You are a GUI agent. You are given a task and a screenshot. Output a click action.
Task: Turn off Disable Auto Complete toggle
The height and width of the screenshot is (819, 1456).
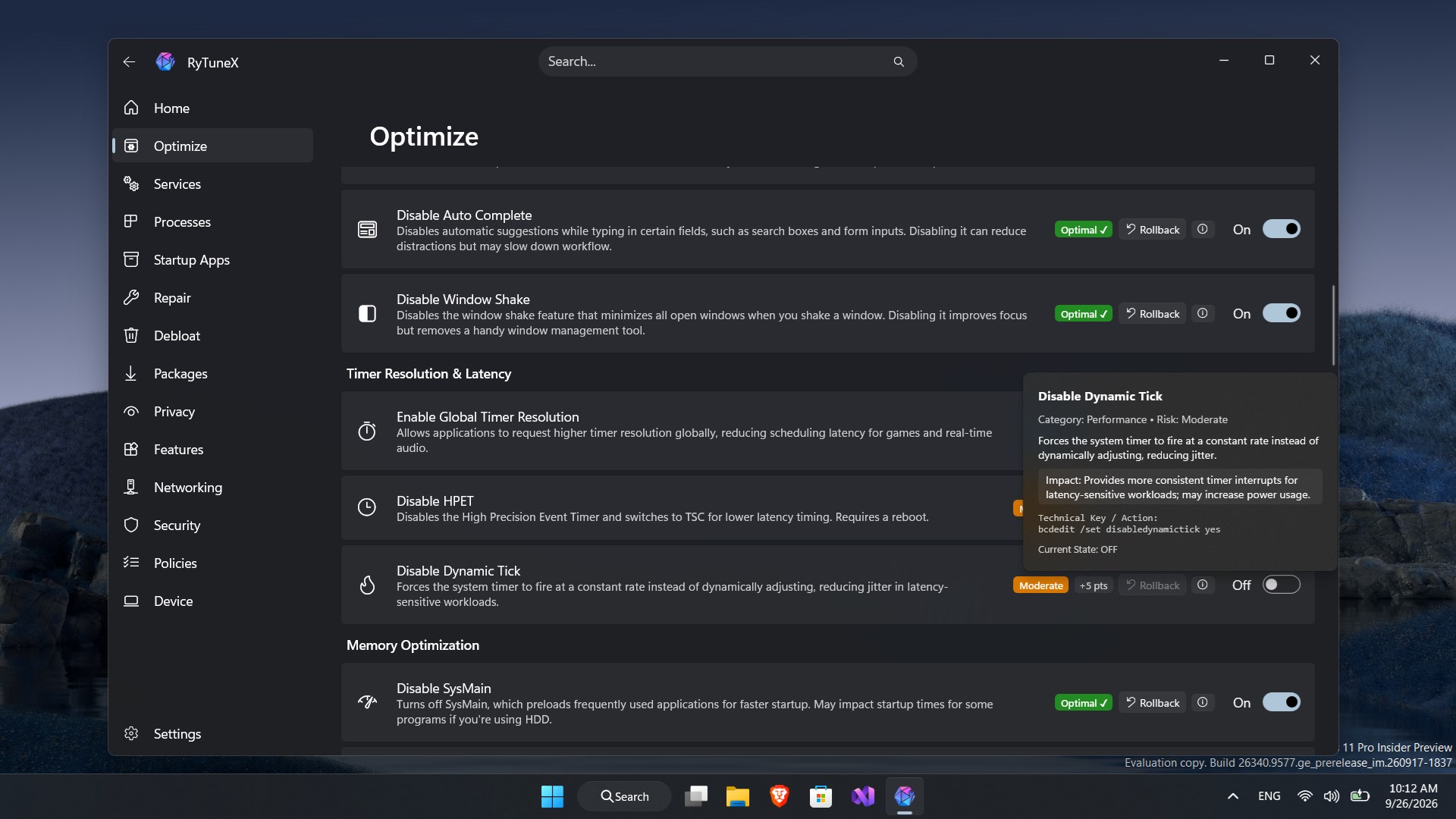pyautogui.click(x=1281, y=229)
